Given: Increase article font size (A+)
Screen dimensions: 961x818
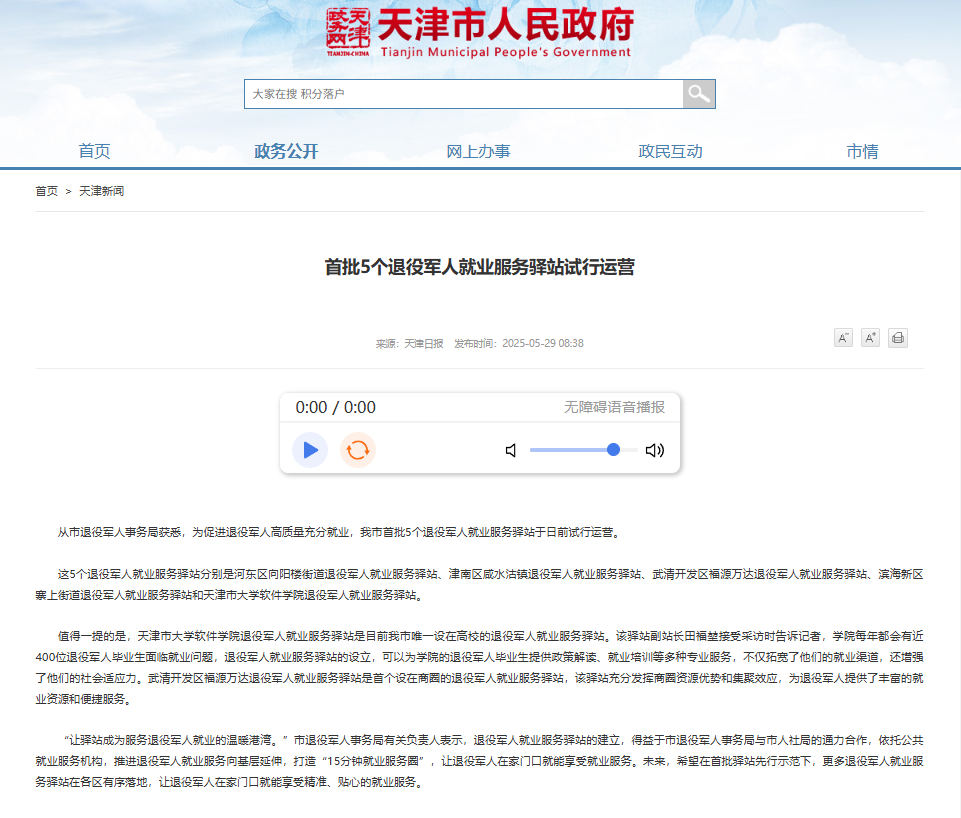Looking at the screenshot, I should (x=870, y=338).
